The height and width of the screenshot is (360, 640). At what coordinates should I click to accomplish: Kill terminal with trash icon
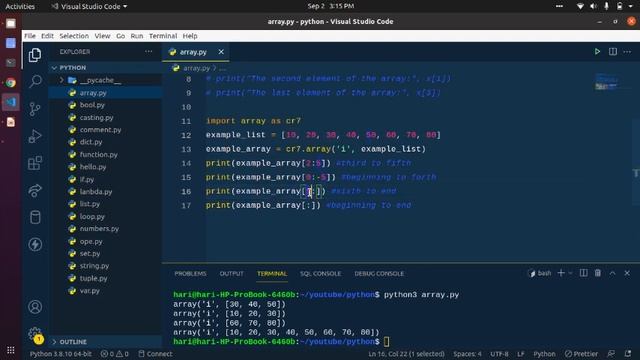point(598,273)
